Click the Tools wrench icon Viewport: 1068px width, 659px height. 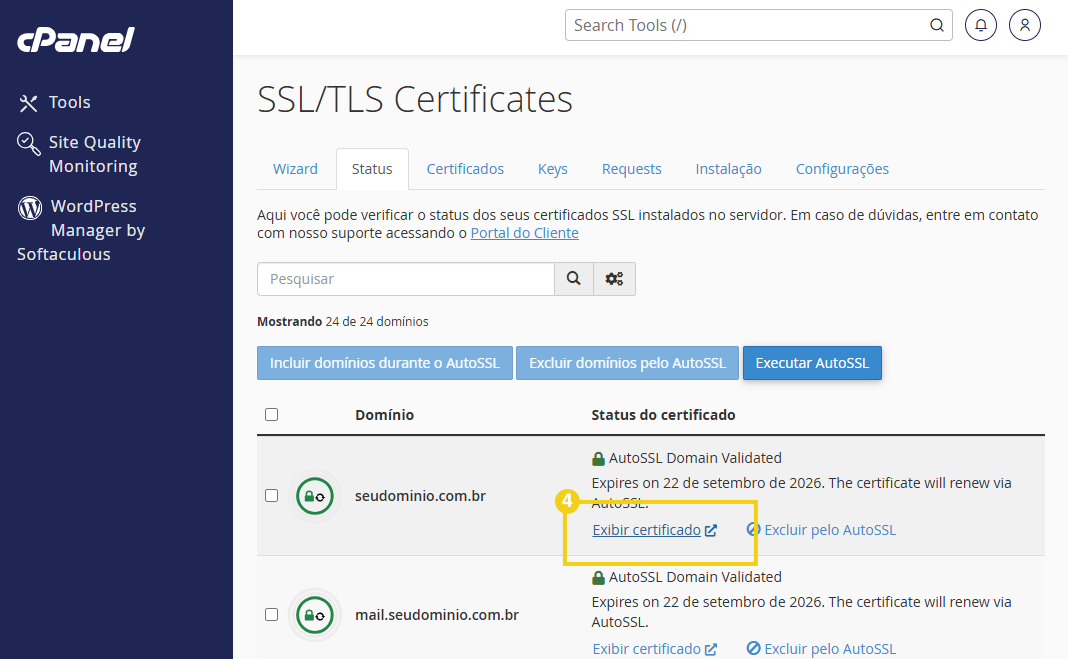click(x=28, y=103)
